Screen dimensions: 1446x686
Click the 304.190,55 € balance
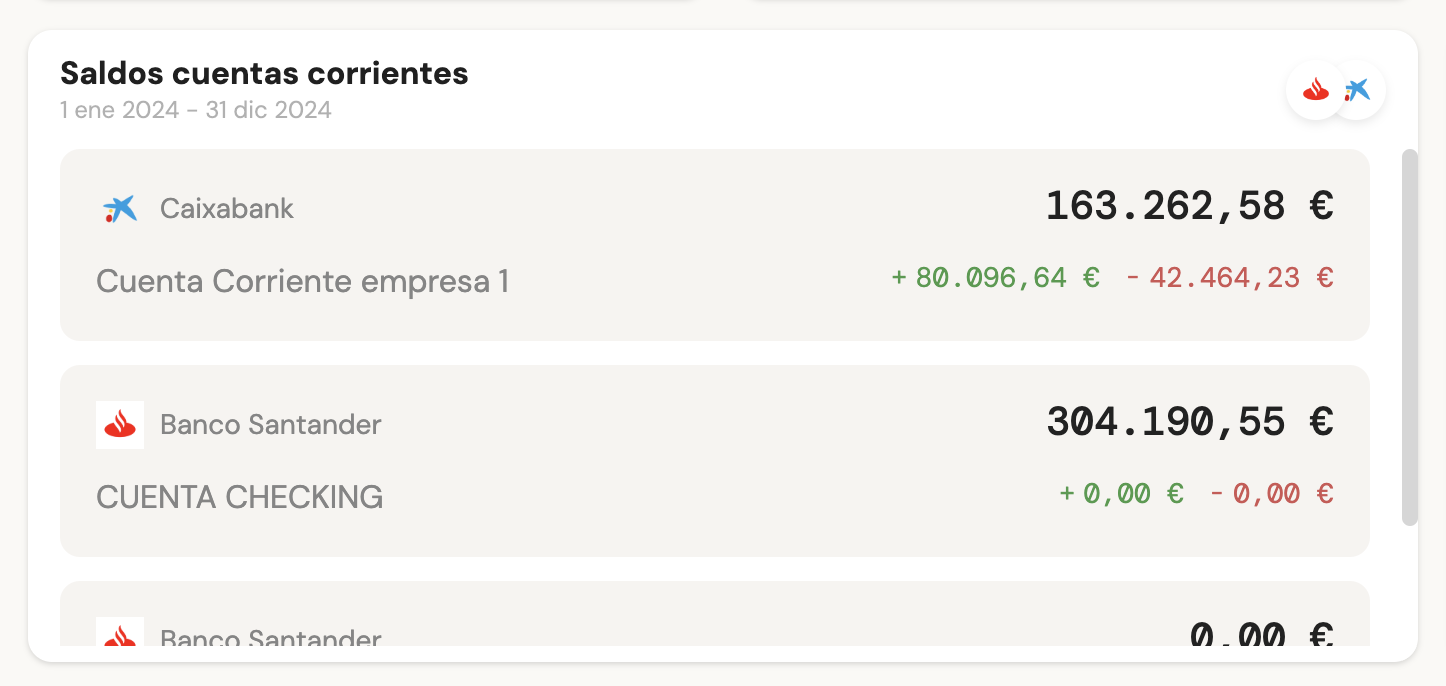(x=1189, y=422)
